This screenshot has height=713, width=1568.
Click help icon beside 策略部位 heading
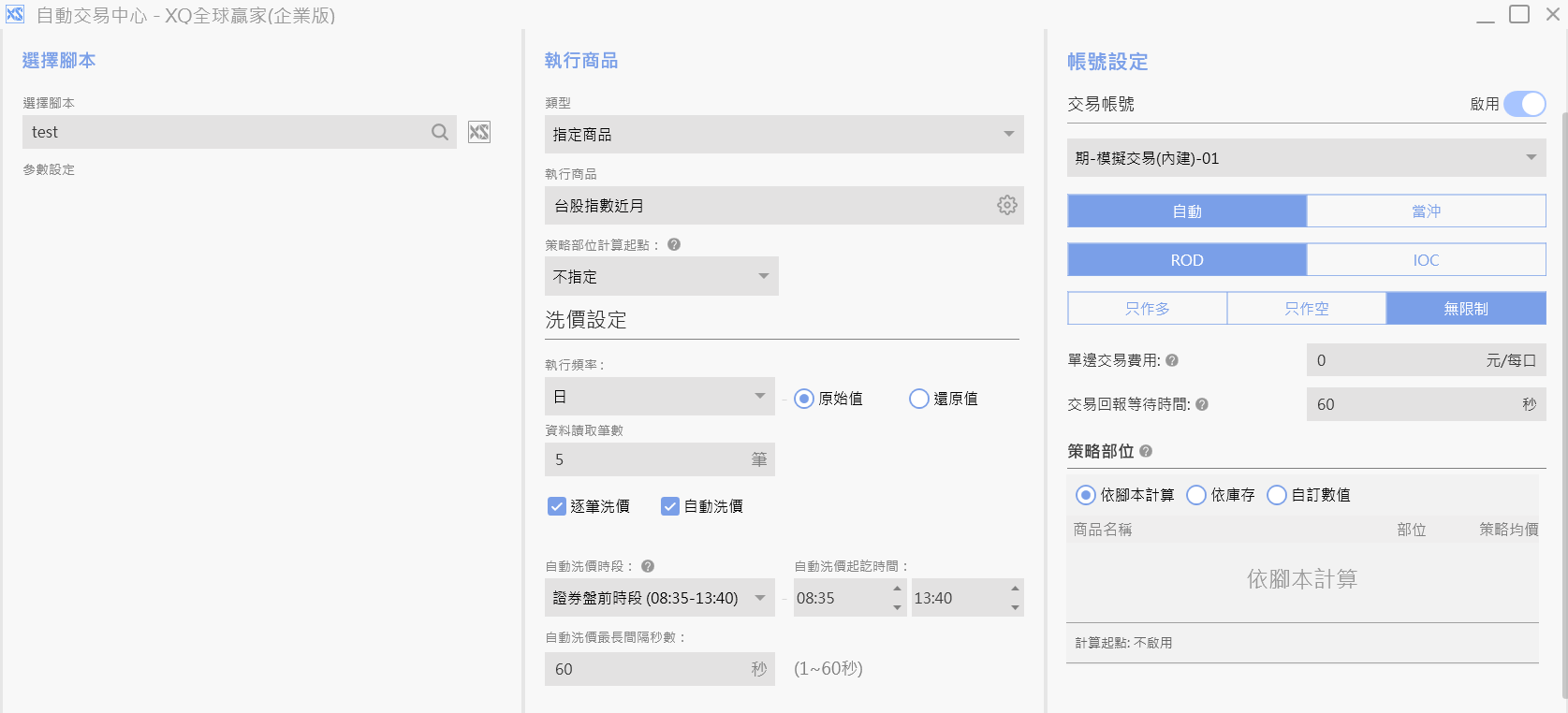click(x=1146, y=451)
